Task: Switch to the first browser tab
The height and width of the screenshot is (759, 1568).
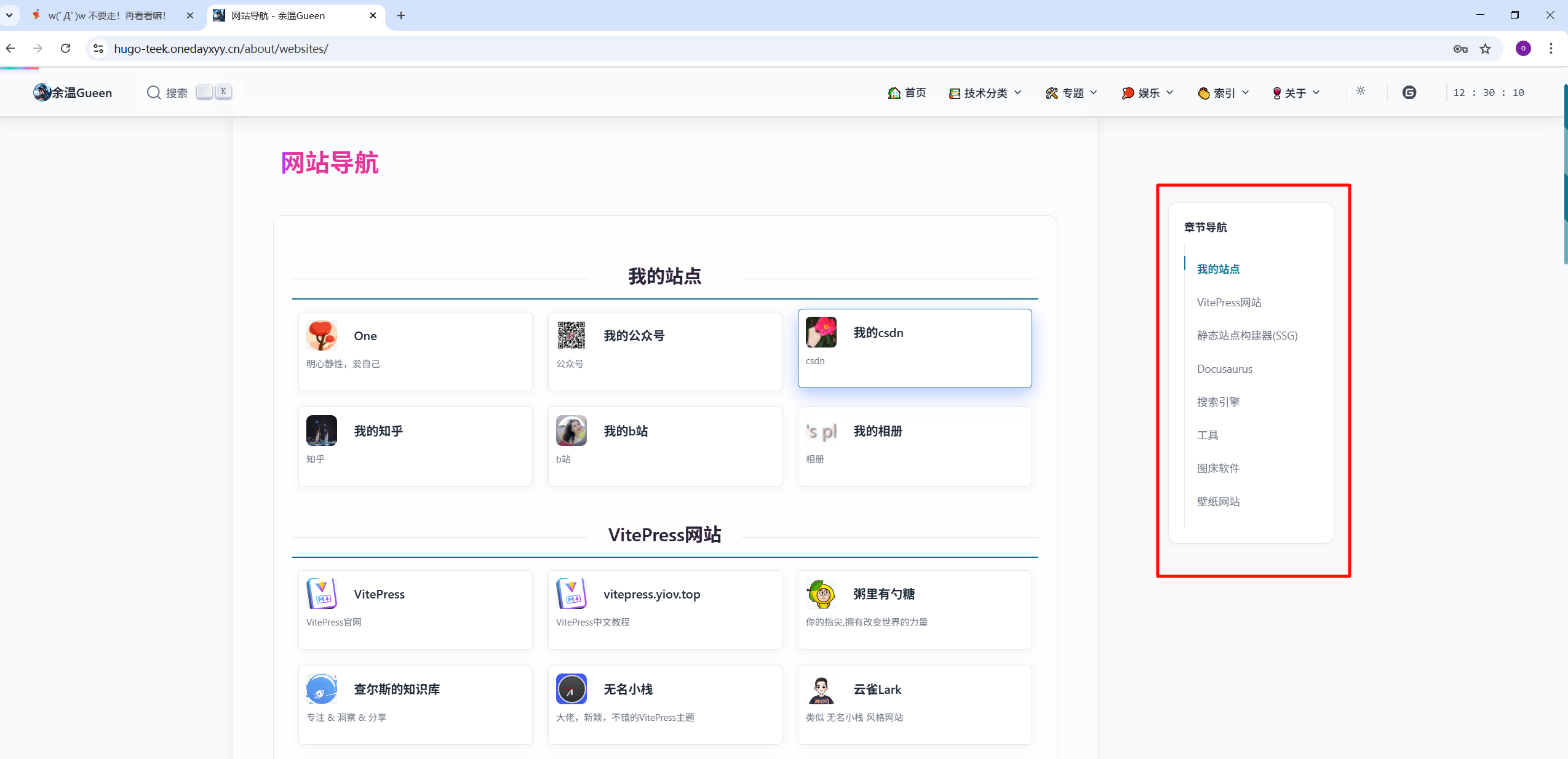Action: coord(108,15)
